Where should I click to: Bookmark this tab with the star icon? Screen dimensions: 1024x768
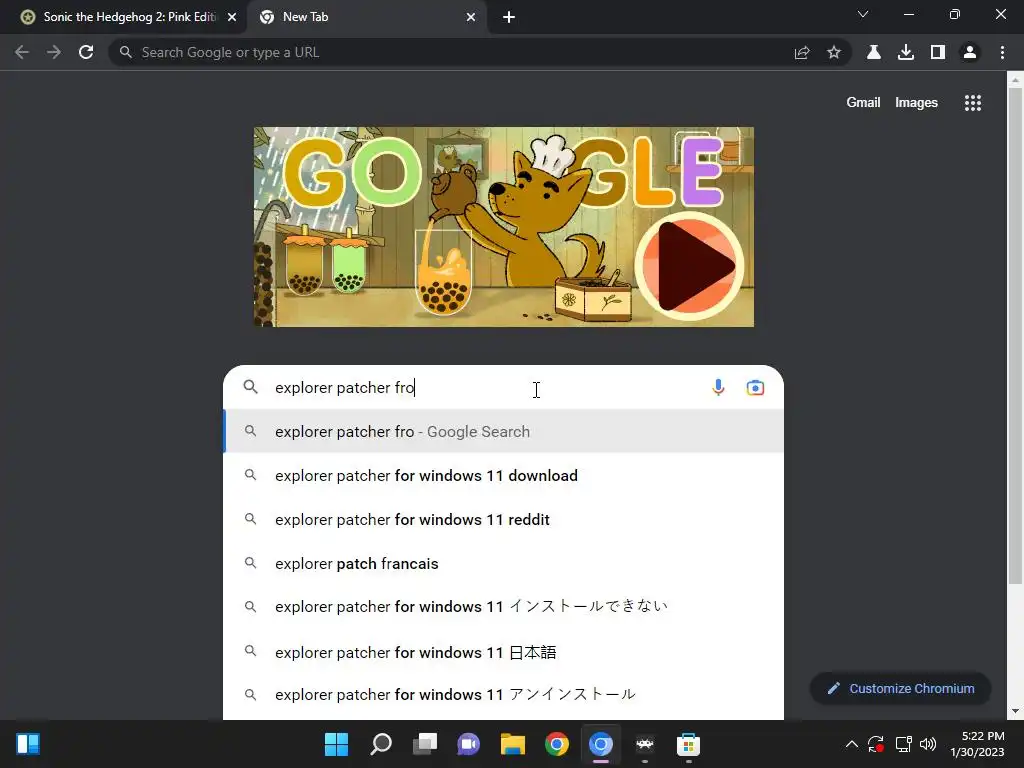pyautogui.click(x=834, y=52)
